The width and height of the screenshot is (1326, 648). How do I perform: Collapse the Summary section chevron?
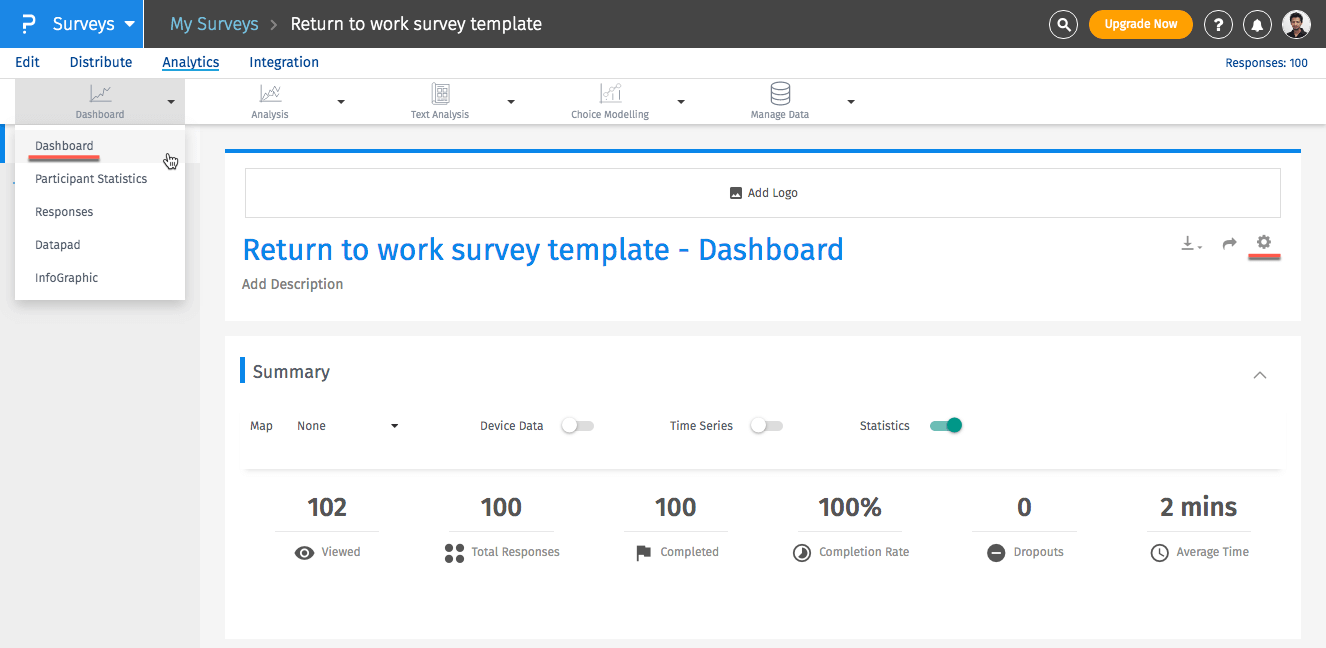(x=1260, y=375)
